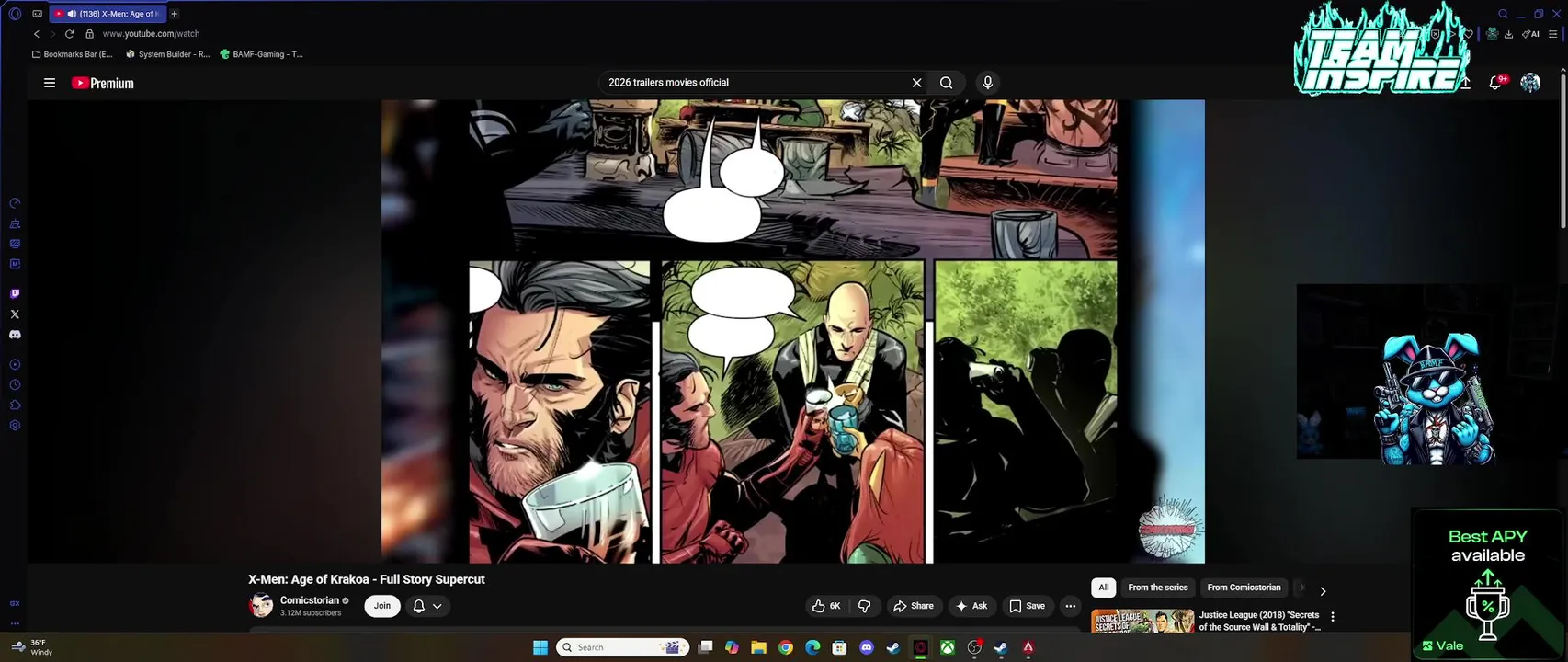This screenshot has width=1568, height=662.
Task: Dislike the X-Men video
Action: click(x=864, y=606)
